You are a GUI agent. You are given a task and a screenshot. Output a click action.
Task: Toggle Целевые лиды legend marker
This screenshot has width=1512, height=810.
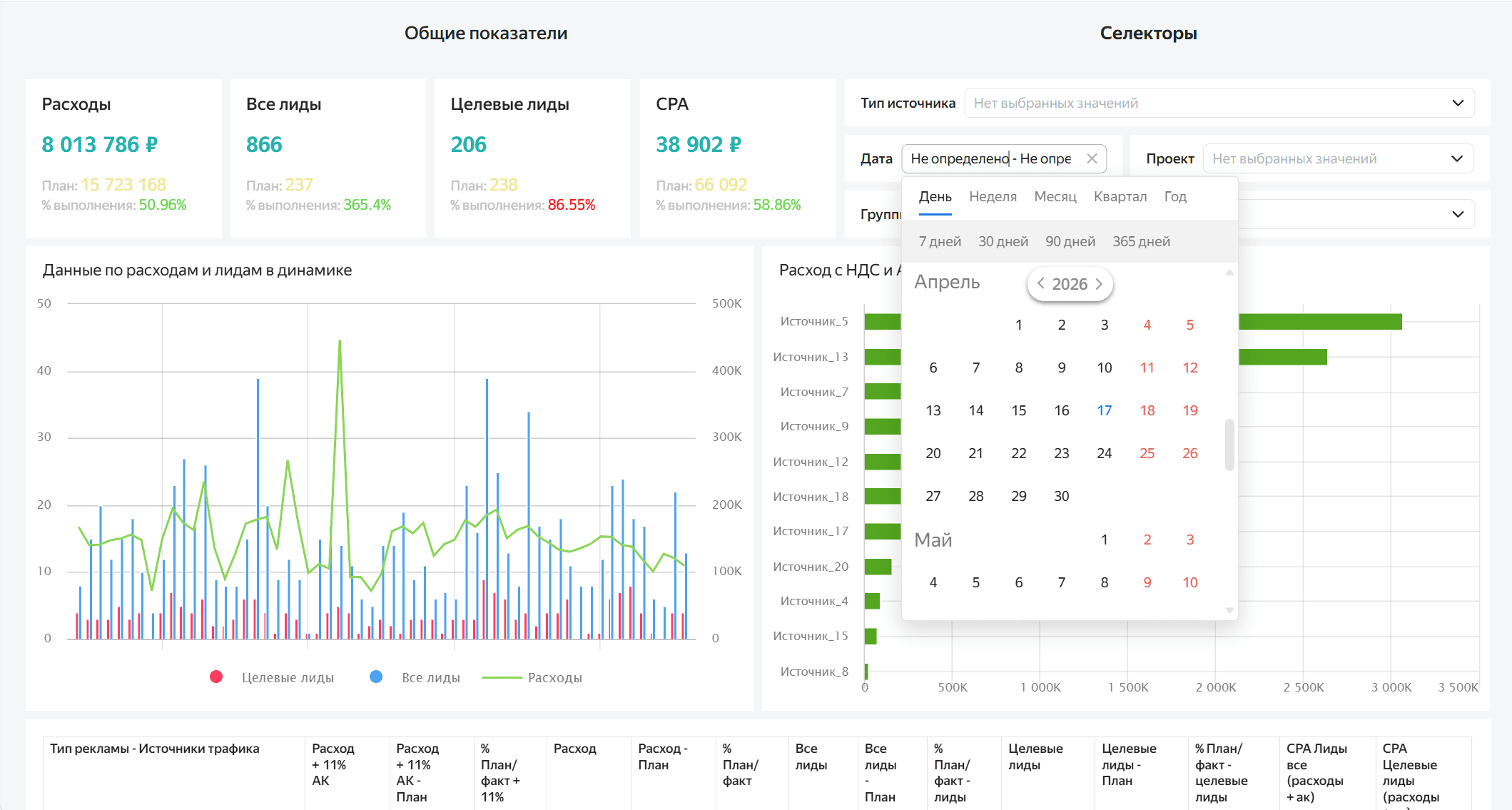(x=216, y=677)
